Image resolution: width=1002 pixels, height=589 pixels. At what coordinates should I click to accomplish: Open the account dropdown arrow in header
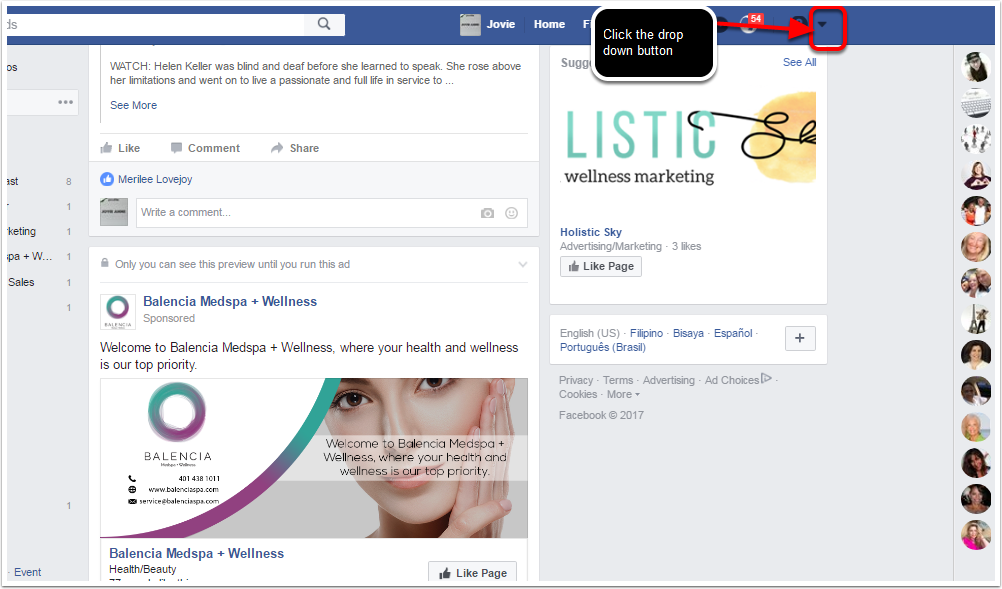click(822, 24)
